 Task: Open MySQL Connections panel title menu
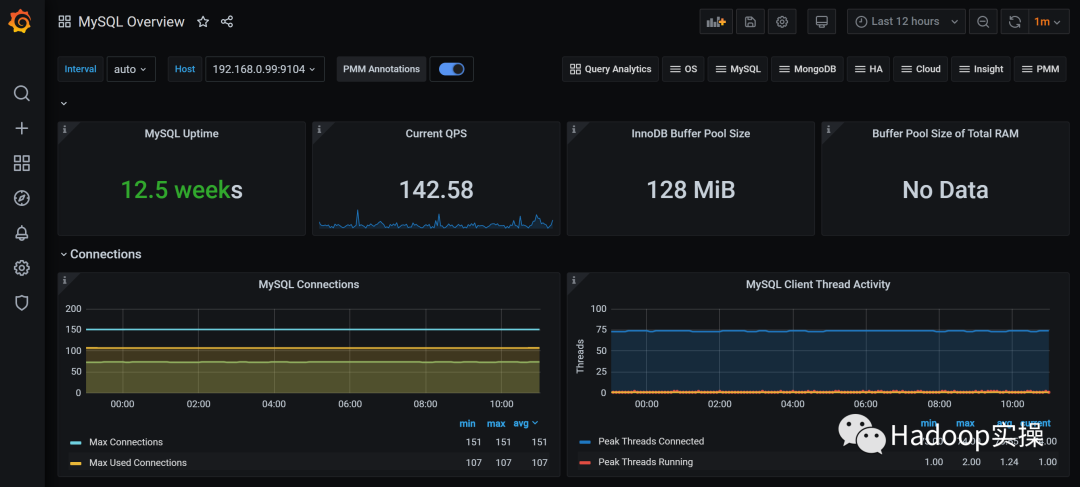pos(309,284)
